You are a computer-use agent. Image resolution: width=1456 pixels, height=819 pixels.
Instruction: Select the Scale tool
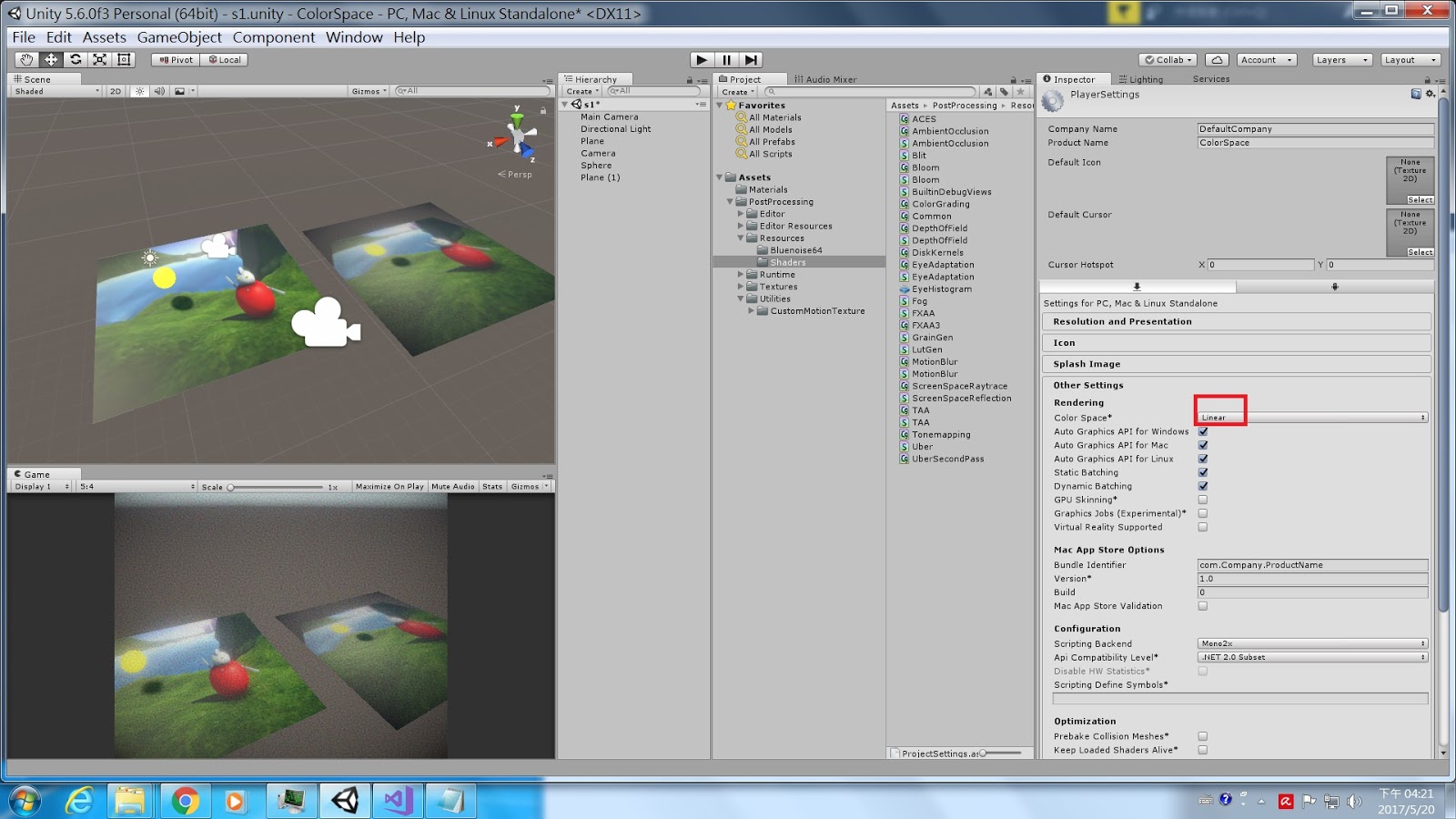coord(99,59)
